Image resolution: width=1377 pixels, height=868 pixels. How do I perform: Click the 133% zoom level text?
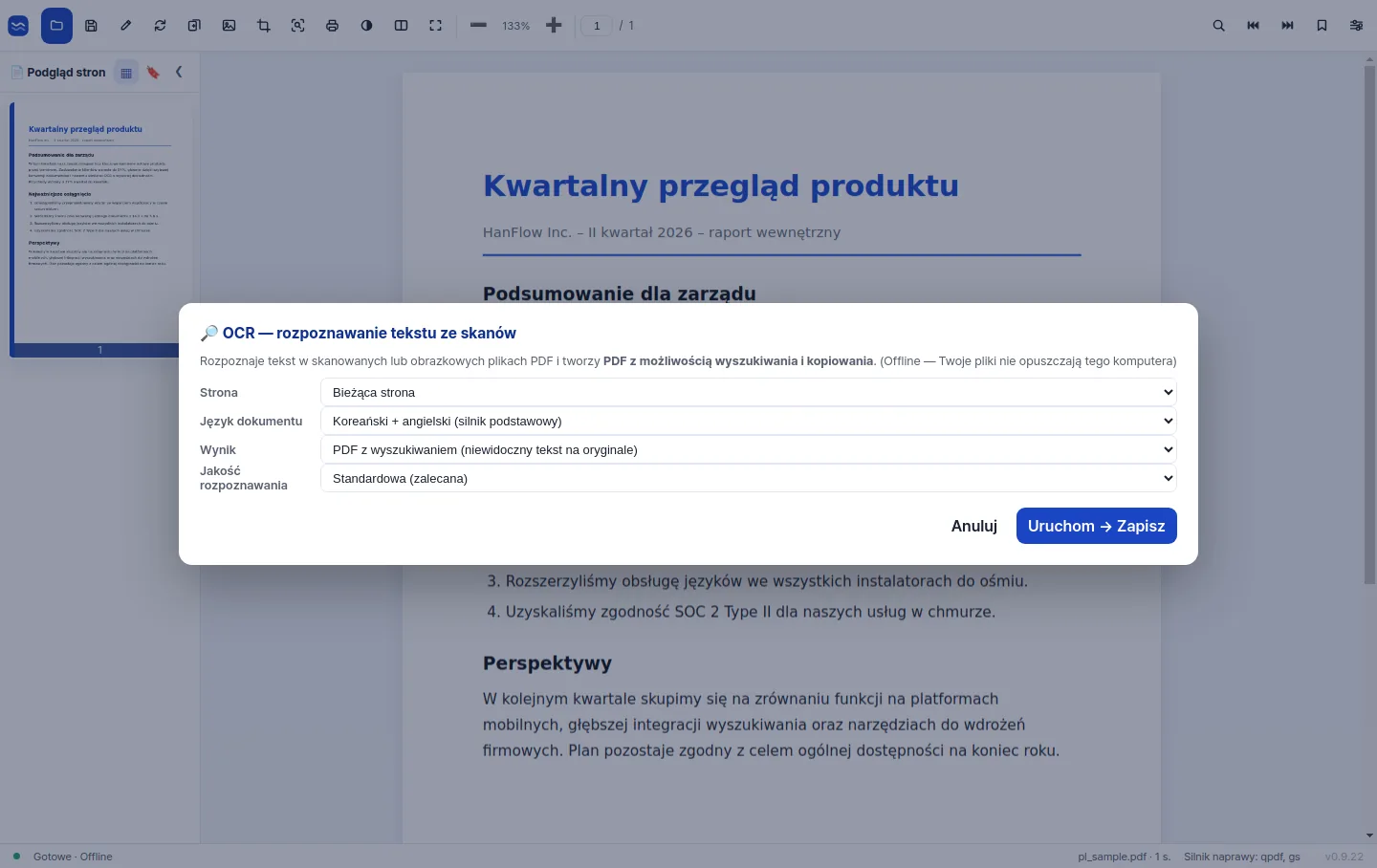(x=516, y=26)
